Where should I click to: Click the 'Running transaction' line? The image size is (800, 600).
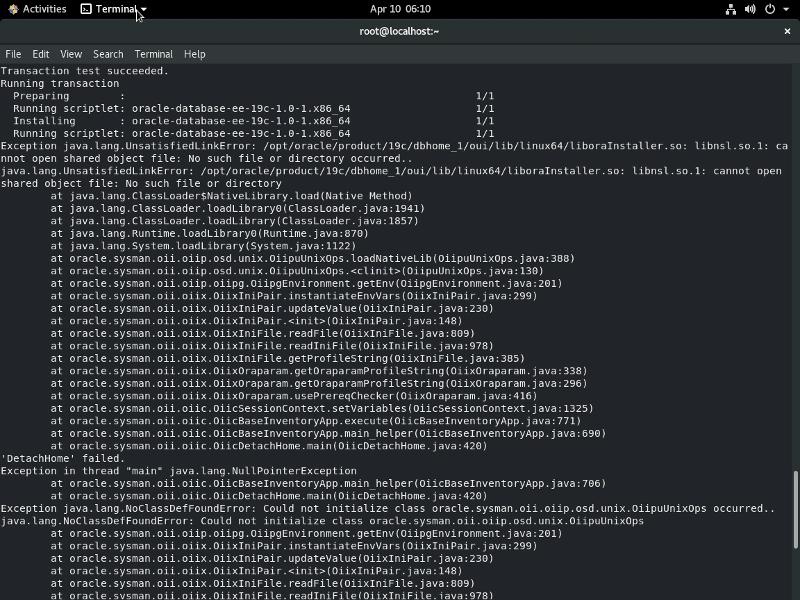coord(60,83)
